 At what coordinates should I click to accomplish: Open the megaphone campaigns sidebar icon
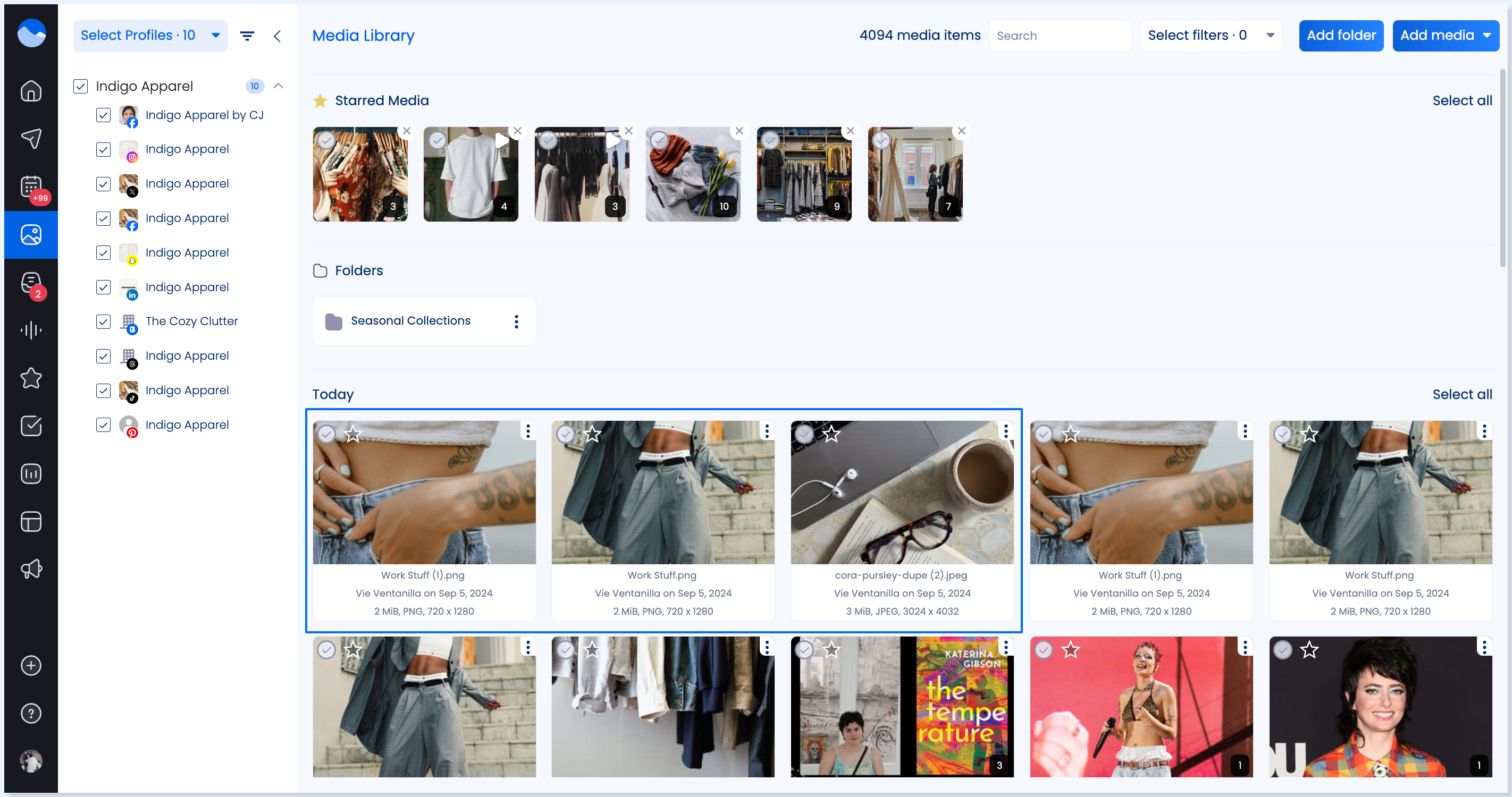point(31,569)
